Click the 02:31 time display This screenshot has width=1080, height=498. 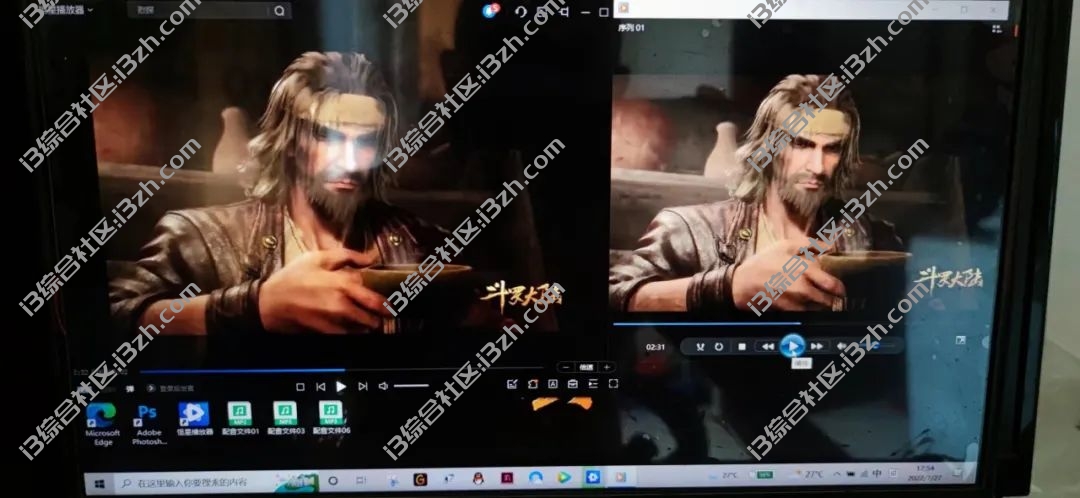(x=656, y=347)
